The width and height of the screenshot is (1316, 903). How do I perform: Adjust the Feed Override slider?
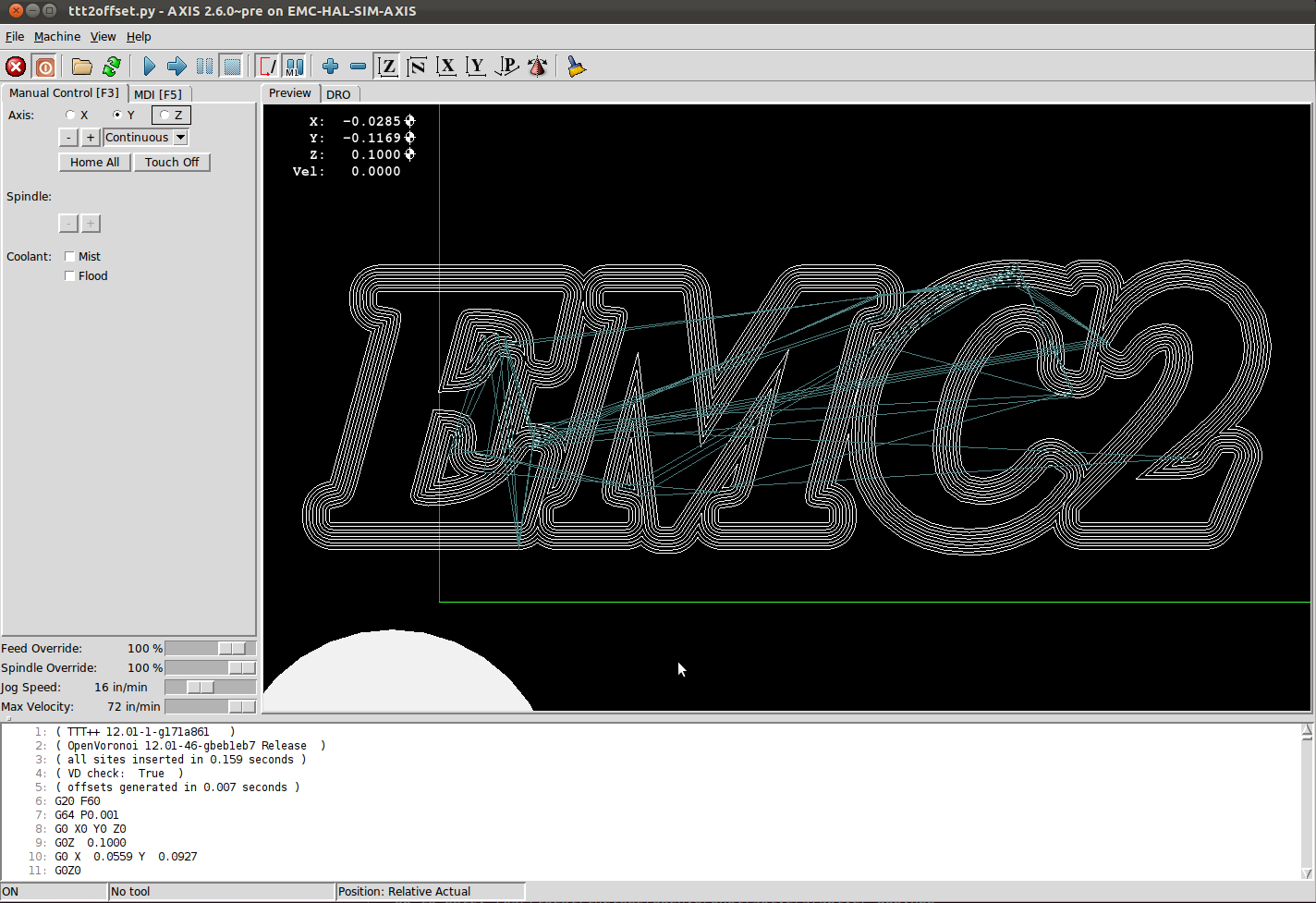click(x=210, y=649)
